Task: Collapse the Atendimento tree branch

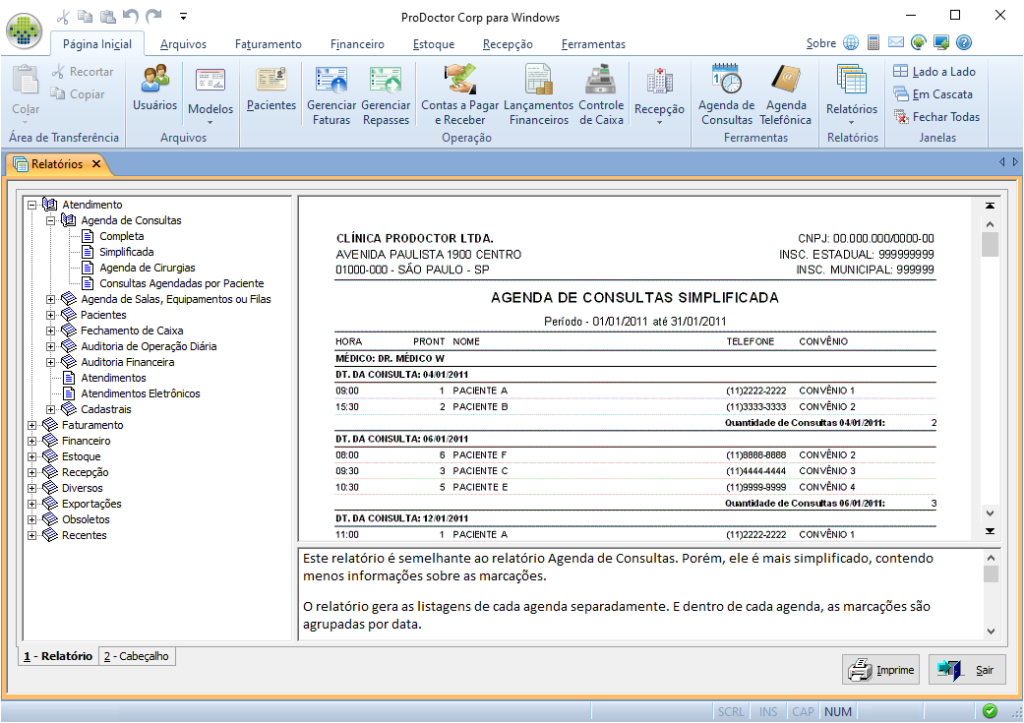Action: point(33,204)
